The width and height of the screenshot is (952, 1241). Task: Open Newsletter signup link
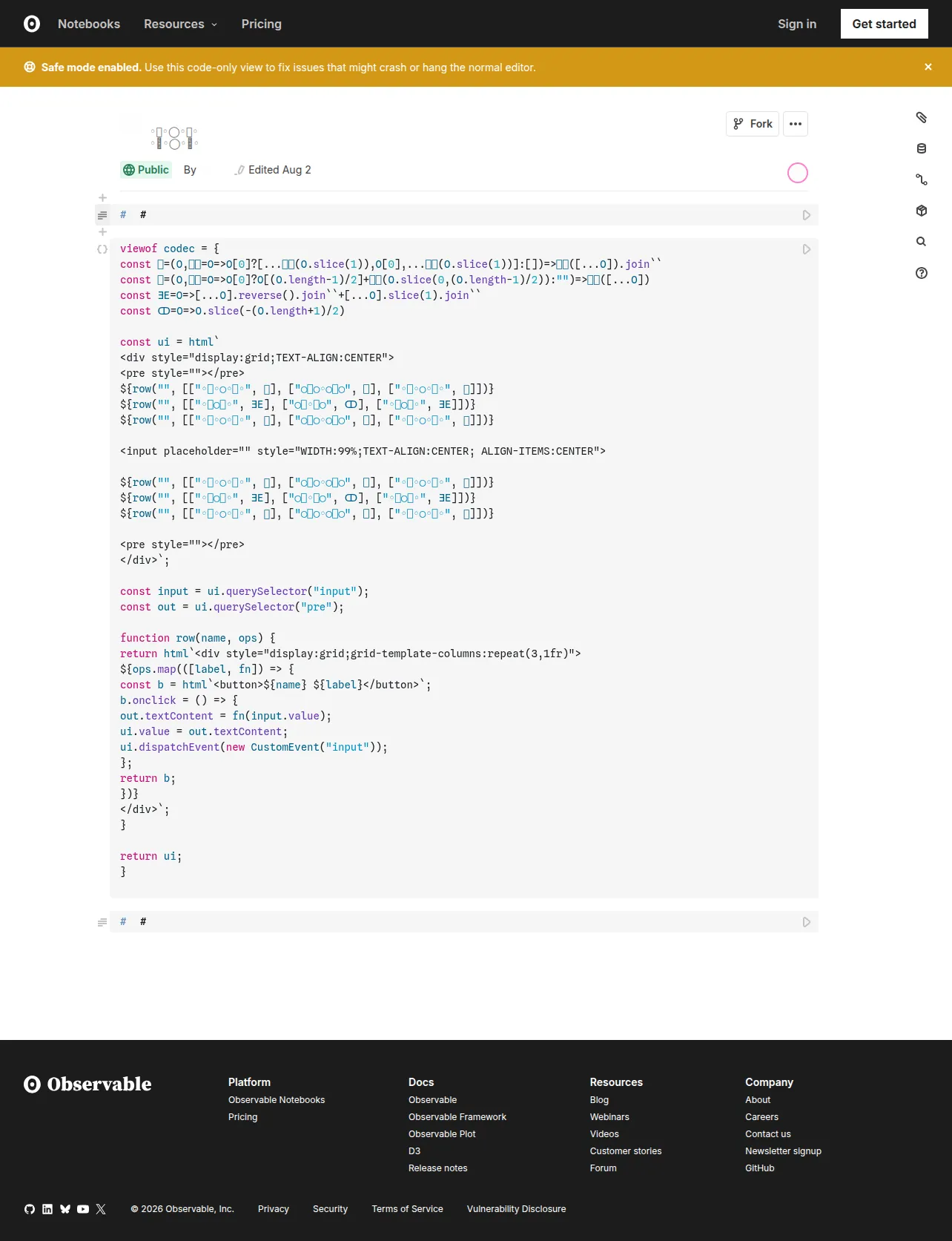point(784,1151)
